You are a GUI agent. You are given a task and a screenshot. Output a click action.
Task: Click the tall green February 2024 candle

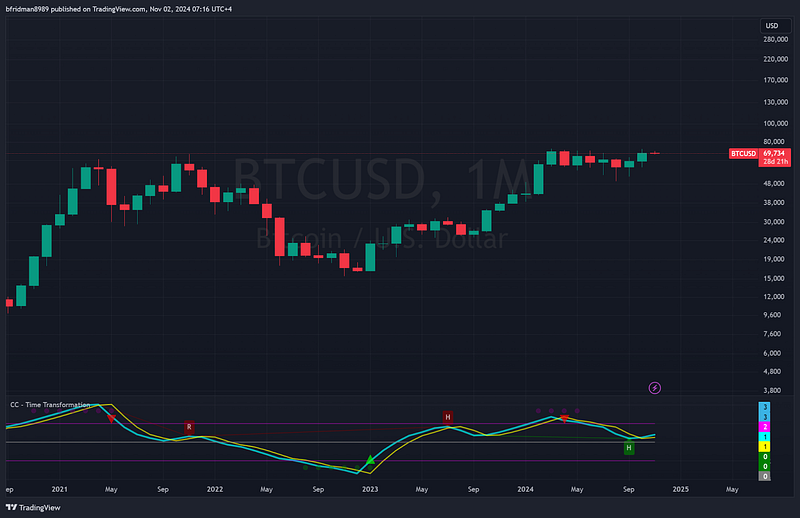click(538, 179)
